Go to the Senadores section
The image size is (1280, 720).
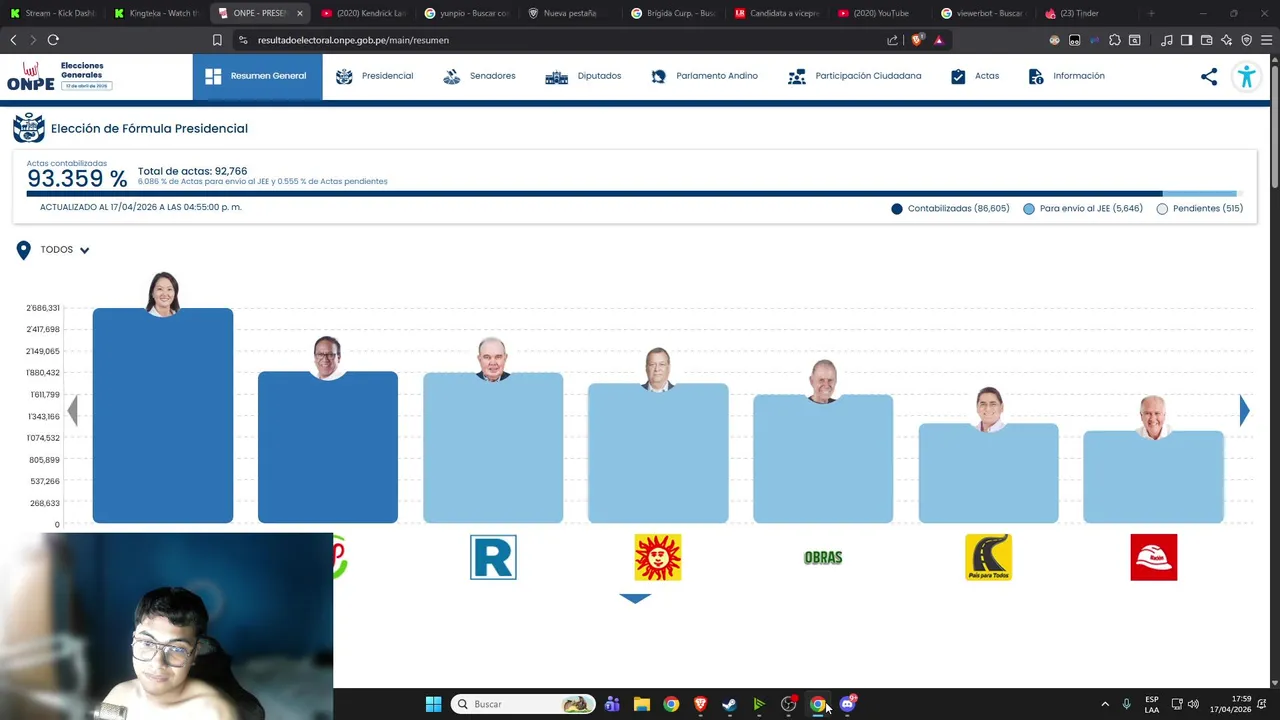tap(479, 76)
